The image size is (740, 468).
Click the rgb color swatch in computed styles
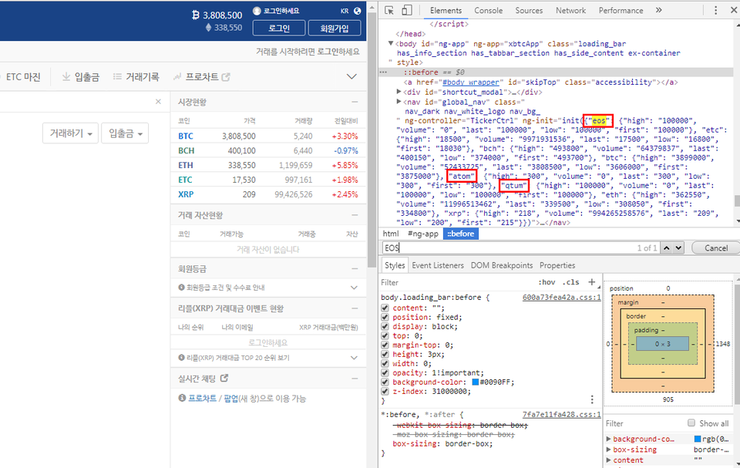pos(698,439)
